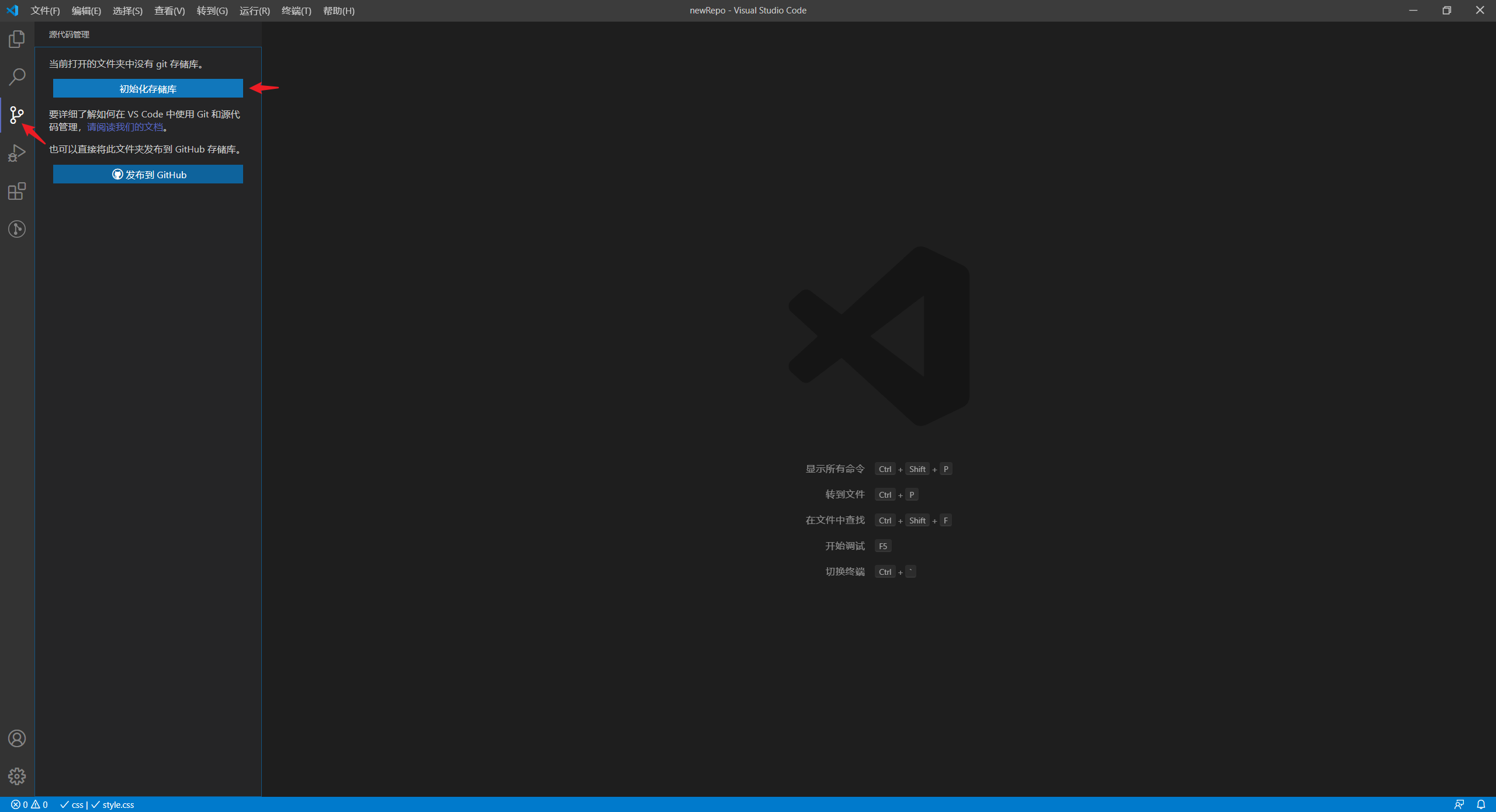The width and height of the screenshot is (1496, 812).
Task: Open notifications bell in status bar
Action: [1481, 804]
